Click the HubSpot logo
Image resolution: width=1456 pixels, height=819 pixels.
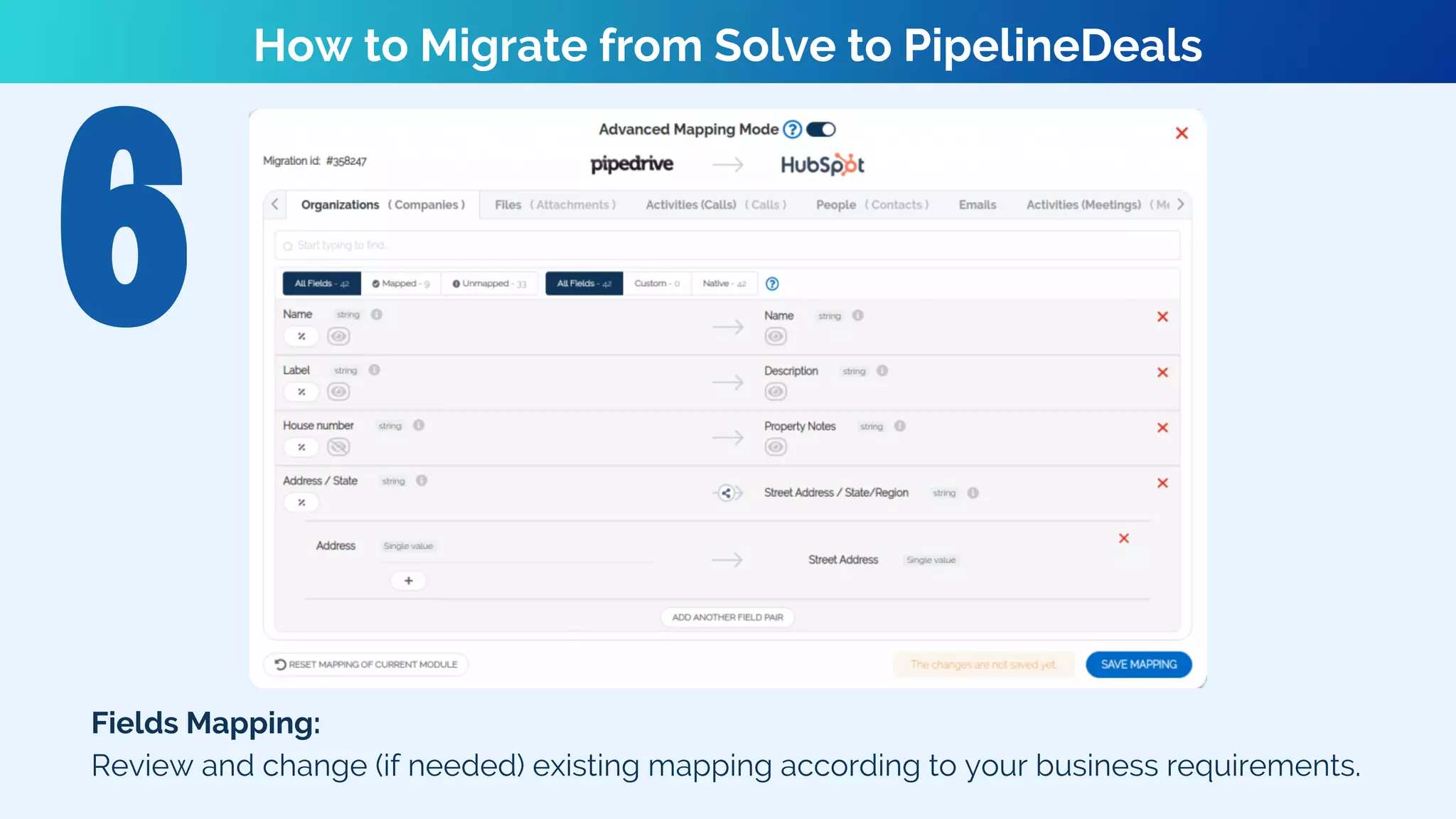823,164
